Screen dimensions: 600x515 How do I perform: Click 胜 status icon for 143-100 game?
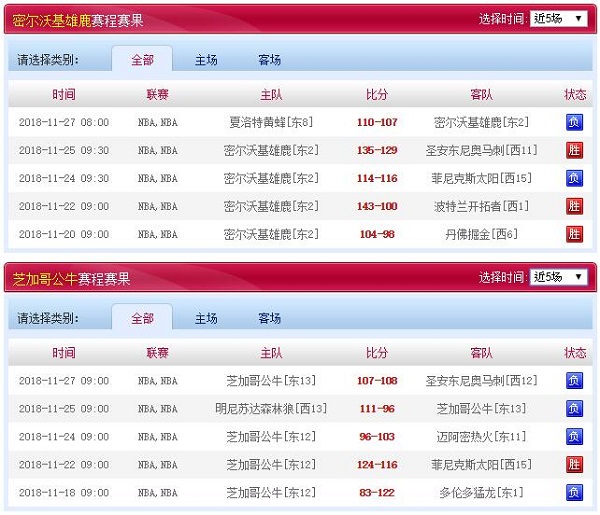click(x=574, y=206)
